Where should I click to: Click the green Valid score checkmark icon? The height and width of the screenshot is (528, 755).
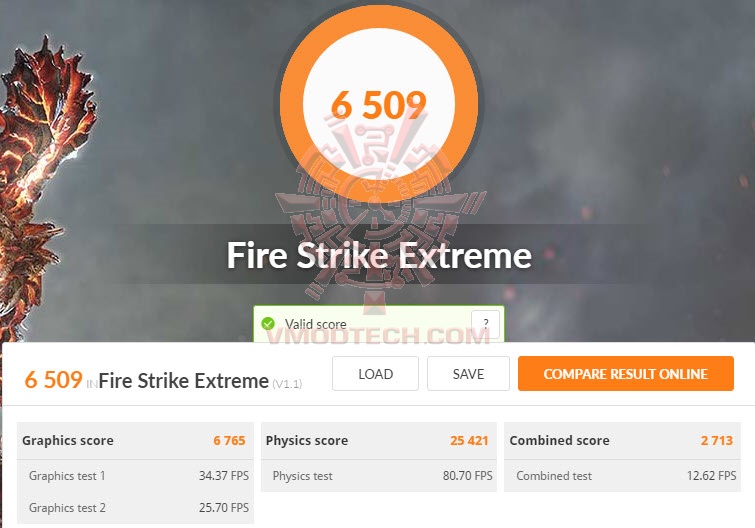point(268,323)
